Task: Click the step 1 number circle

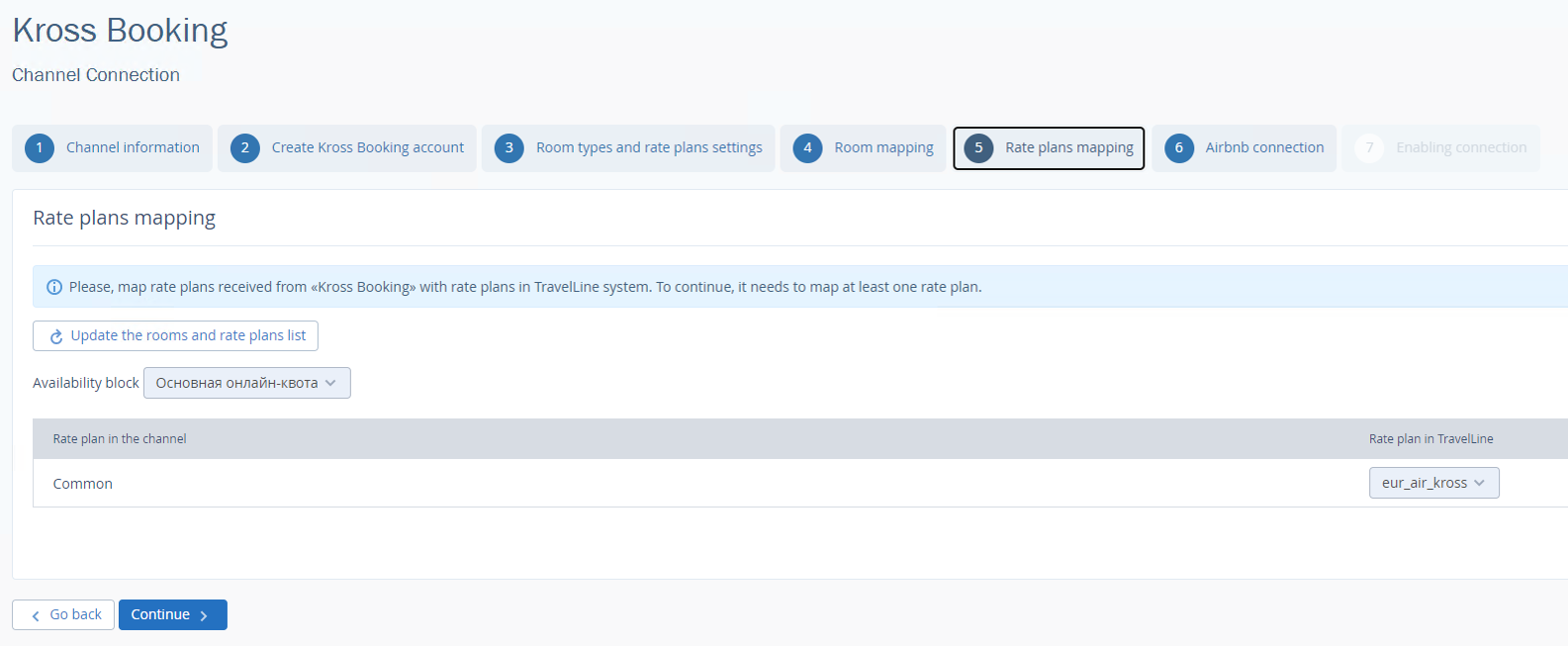Action: coord(40,148)
